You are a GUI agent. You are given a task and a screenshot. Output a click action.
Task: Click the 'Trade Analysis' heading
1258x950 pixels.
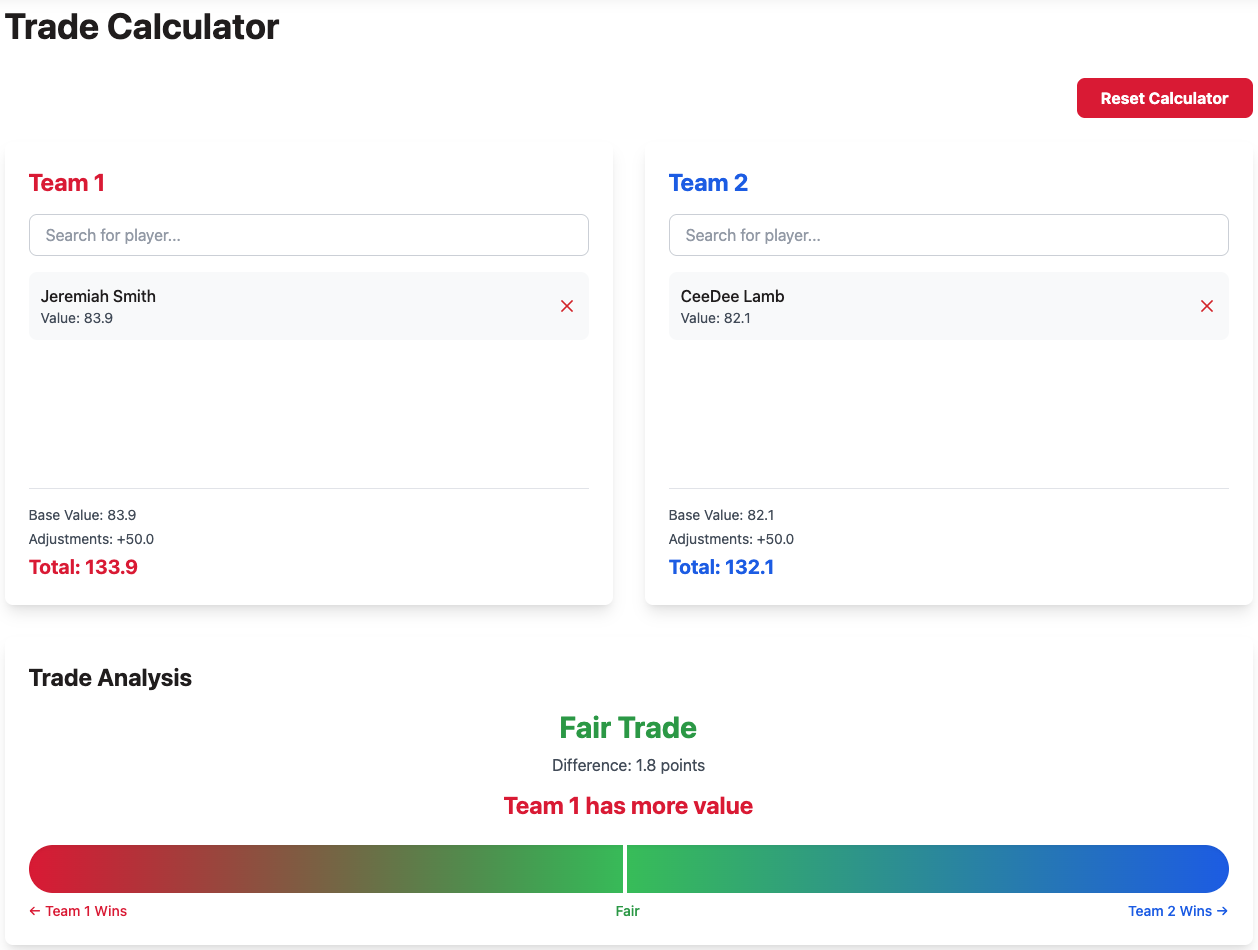point(110,677)
